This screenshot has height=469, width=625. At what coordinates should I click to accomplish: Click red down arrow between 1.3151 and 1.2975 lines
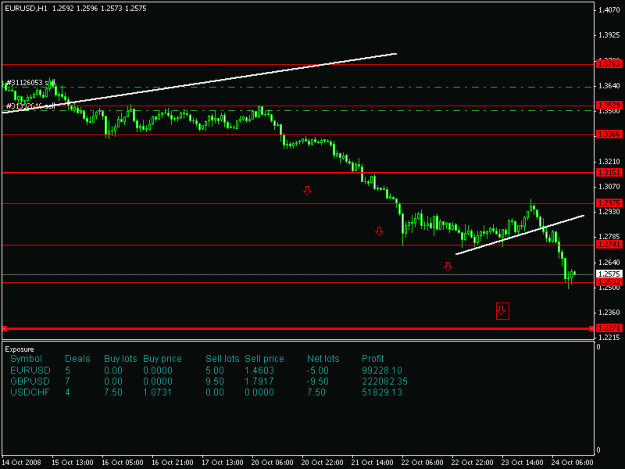coord(307,190)
